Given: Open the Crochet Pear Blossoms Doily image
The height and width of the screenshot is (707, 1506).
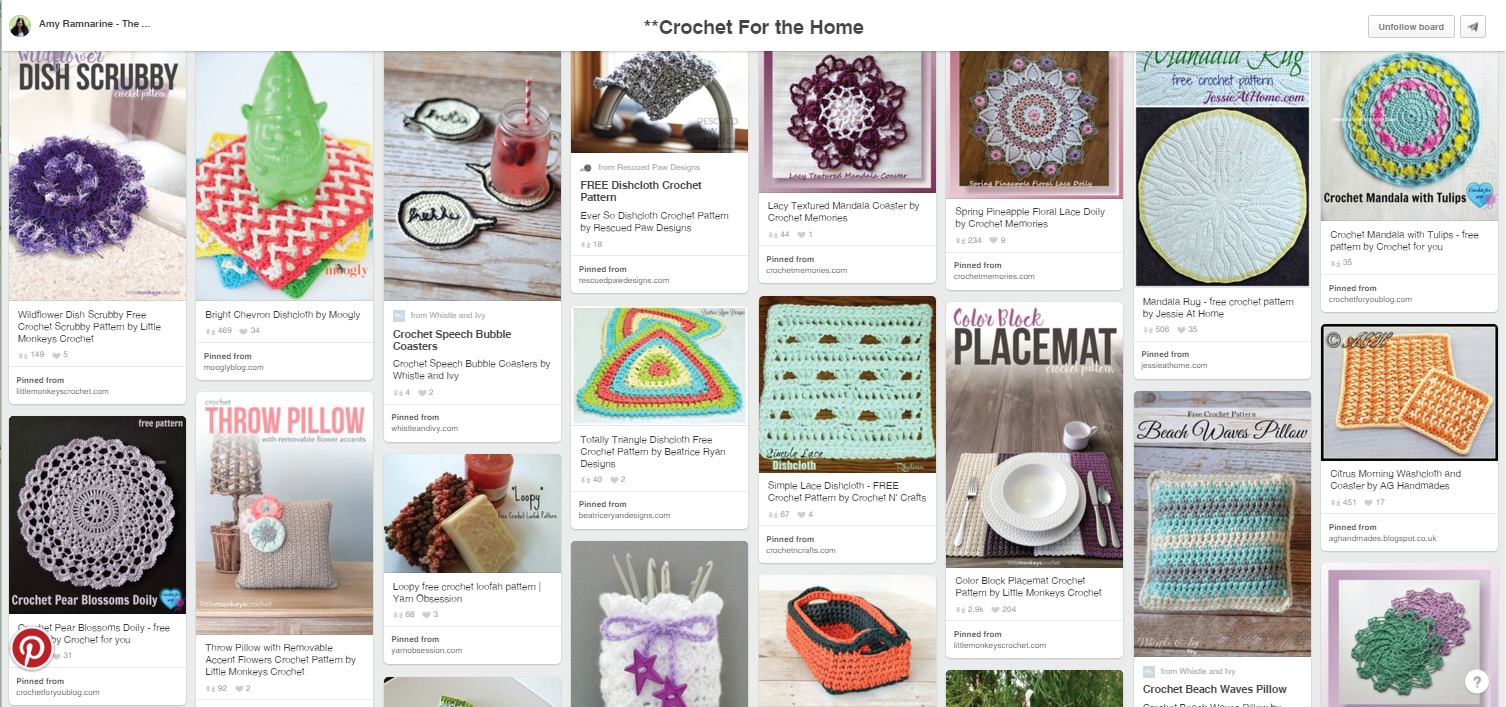Looking at the screenshot, I should [x=97, y=515].
